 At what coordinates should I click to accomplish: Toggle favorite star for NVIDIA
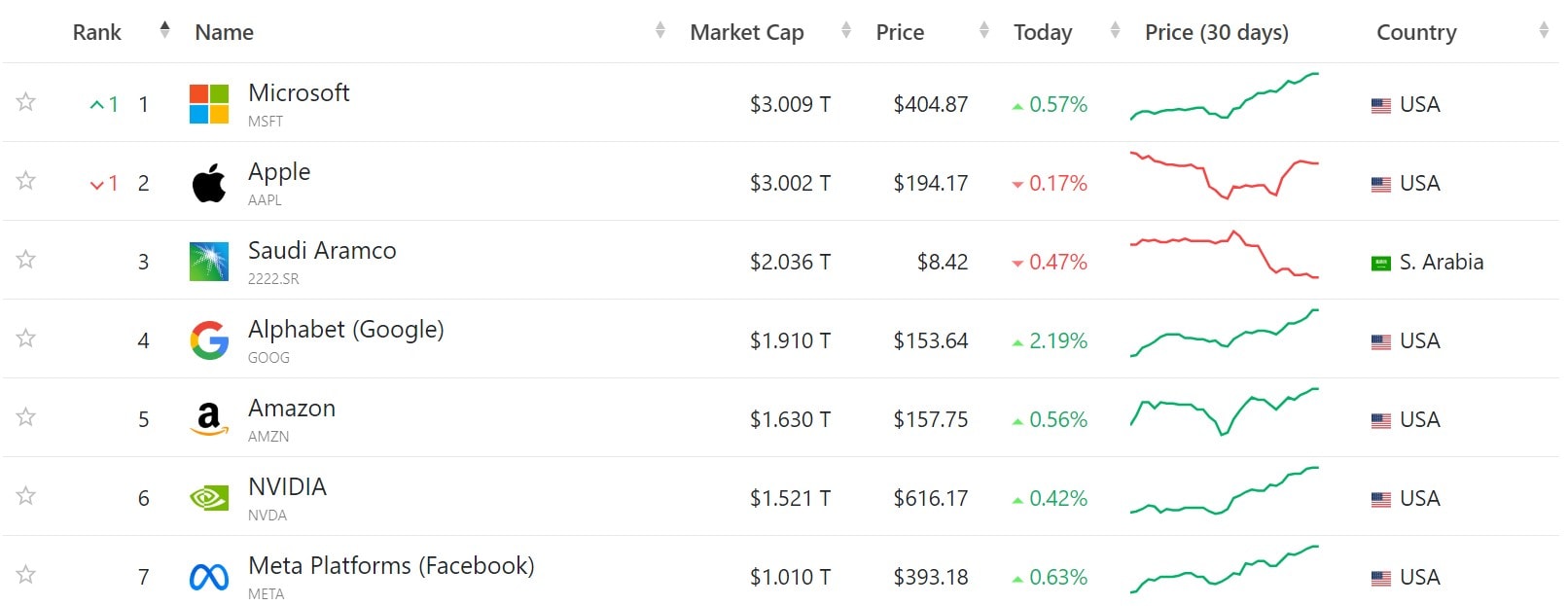pos(26,496)
